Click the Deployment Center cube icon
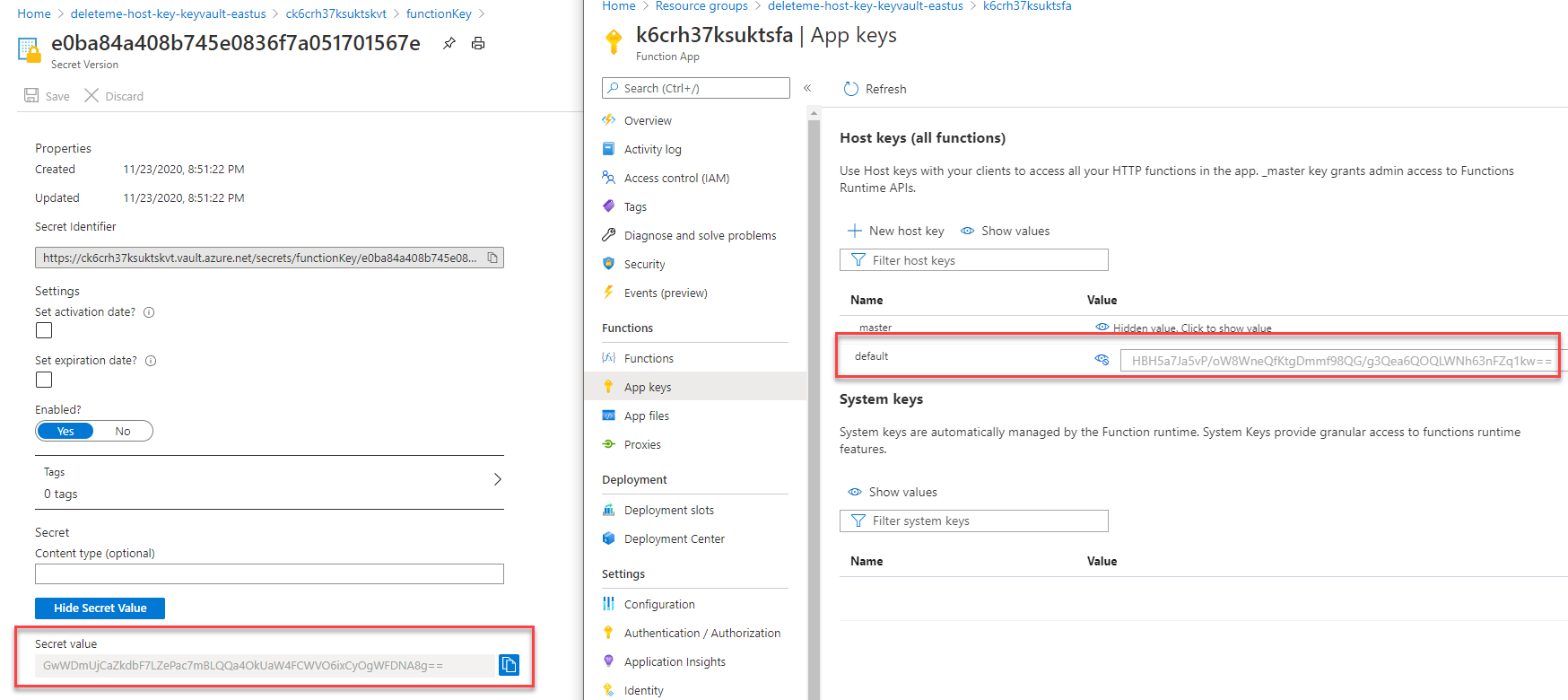The width and height of the screenshot is (1568, 700). tap(609, 538)
